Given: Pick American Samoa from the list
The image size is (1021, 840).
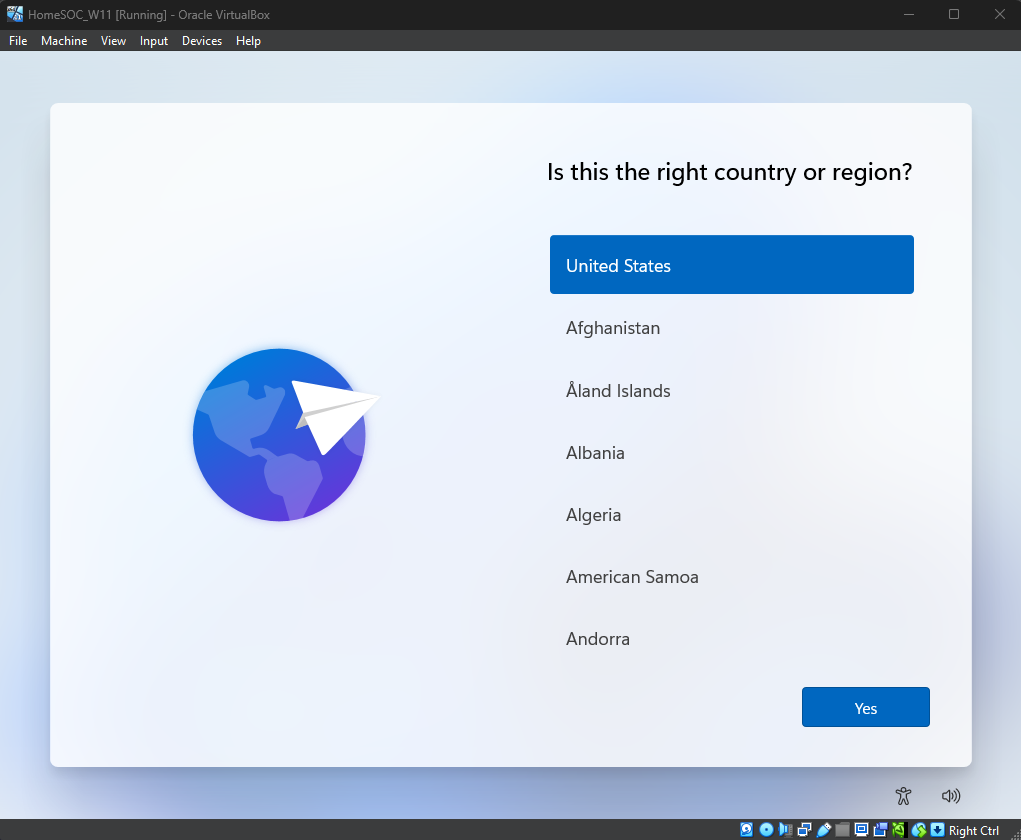Looking at the screenshot, I should 632,577.
